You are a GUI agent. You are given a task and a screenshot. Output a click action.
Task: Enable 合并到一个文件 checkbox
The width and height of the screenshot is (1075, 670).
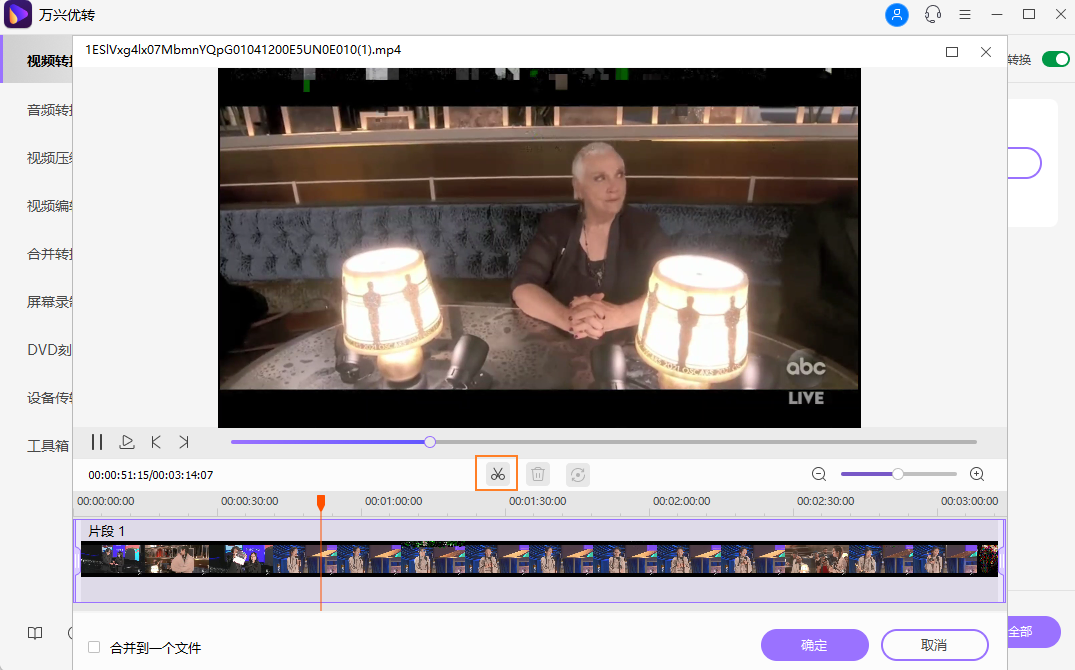pos(94,647)
